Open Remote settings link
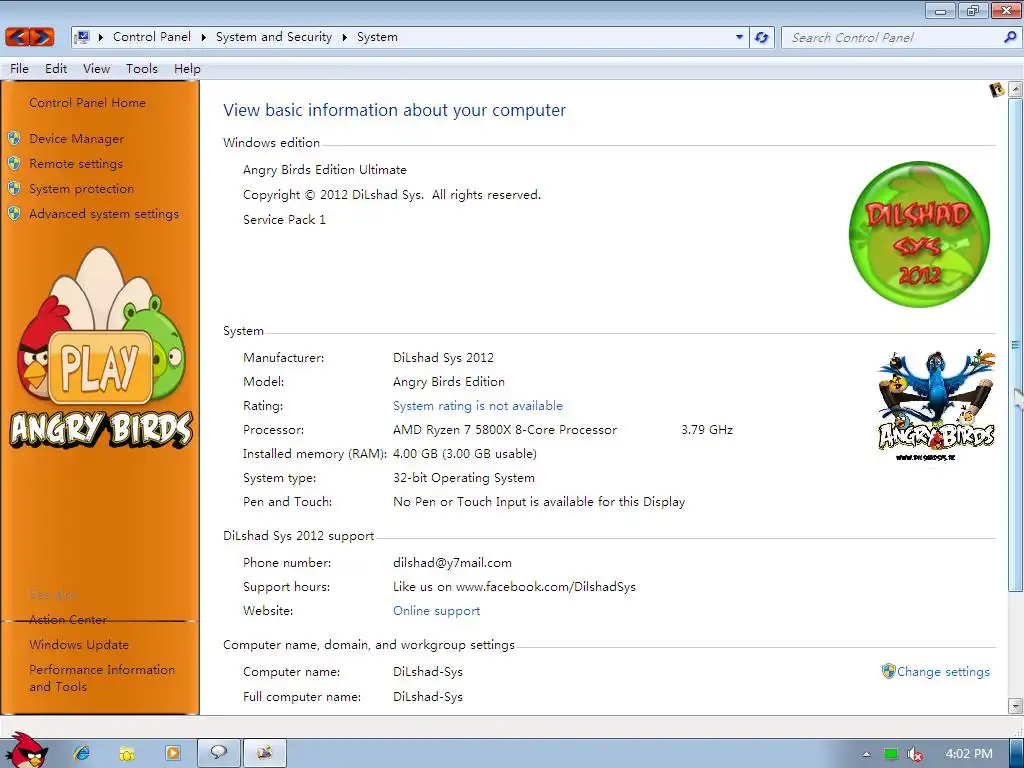Viewport: 1024px width, 768px height. tap(76, 163)
